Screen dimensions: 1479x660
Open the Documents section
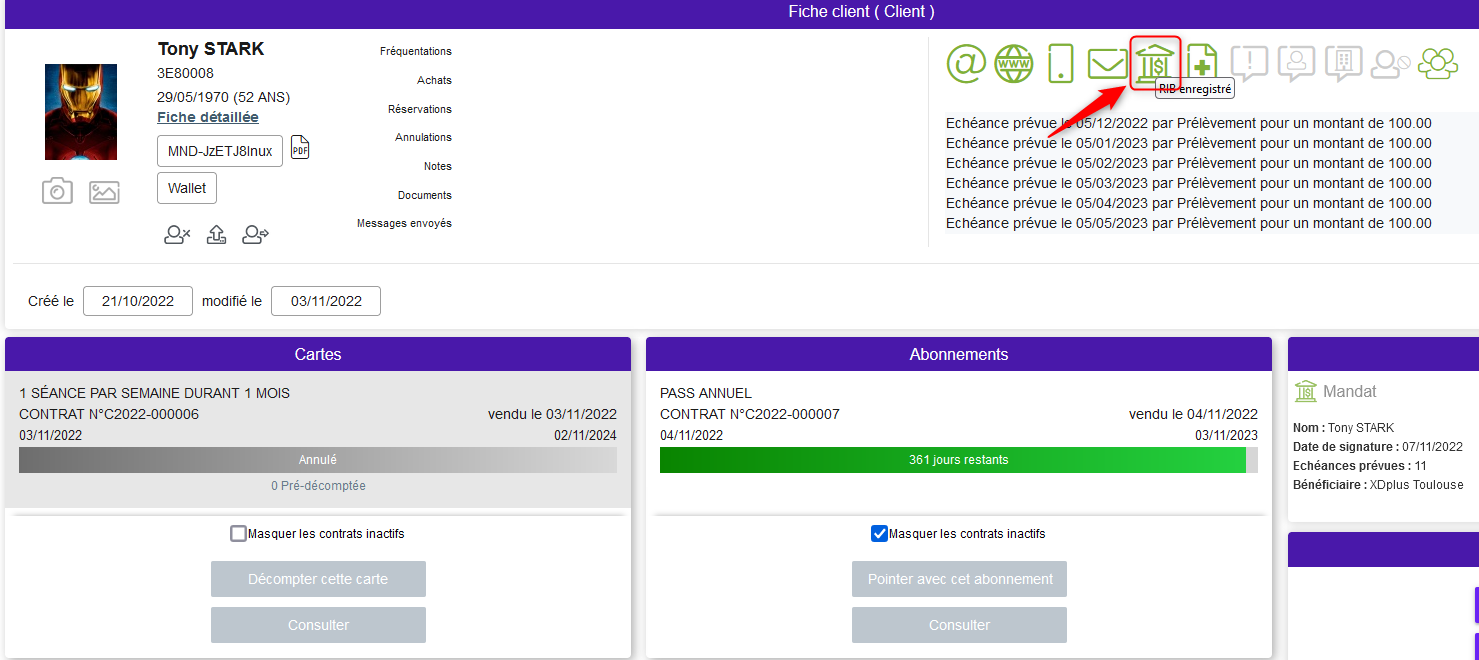pos(425,195)
